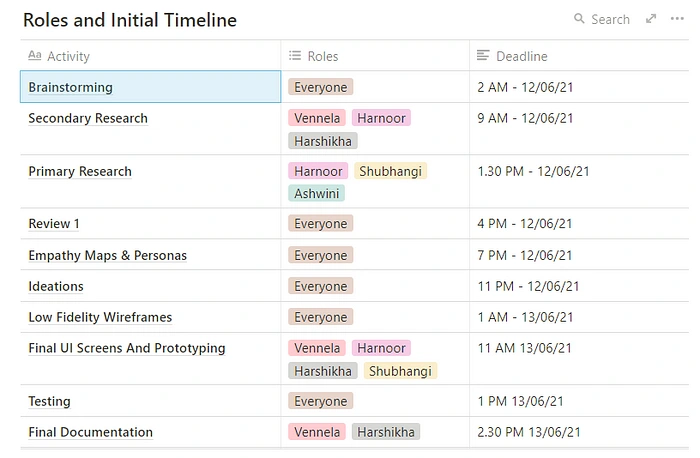Open the Activity column header menu
The width and height of the screenshot is (700, 458).
[68, 57]
